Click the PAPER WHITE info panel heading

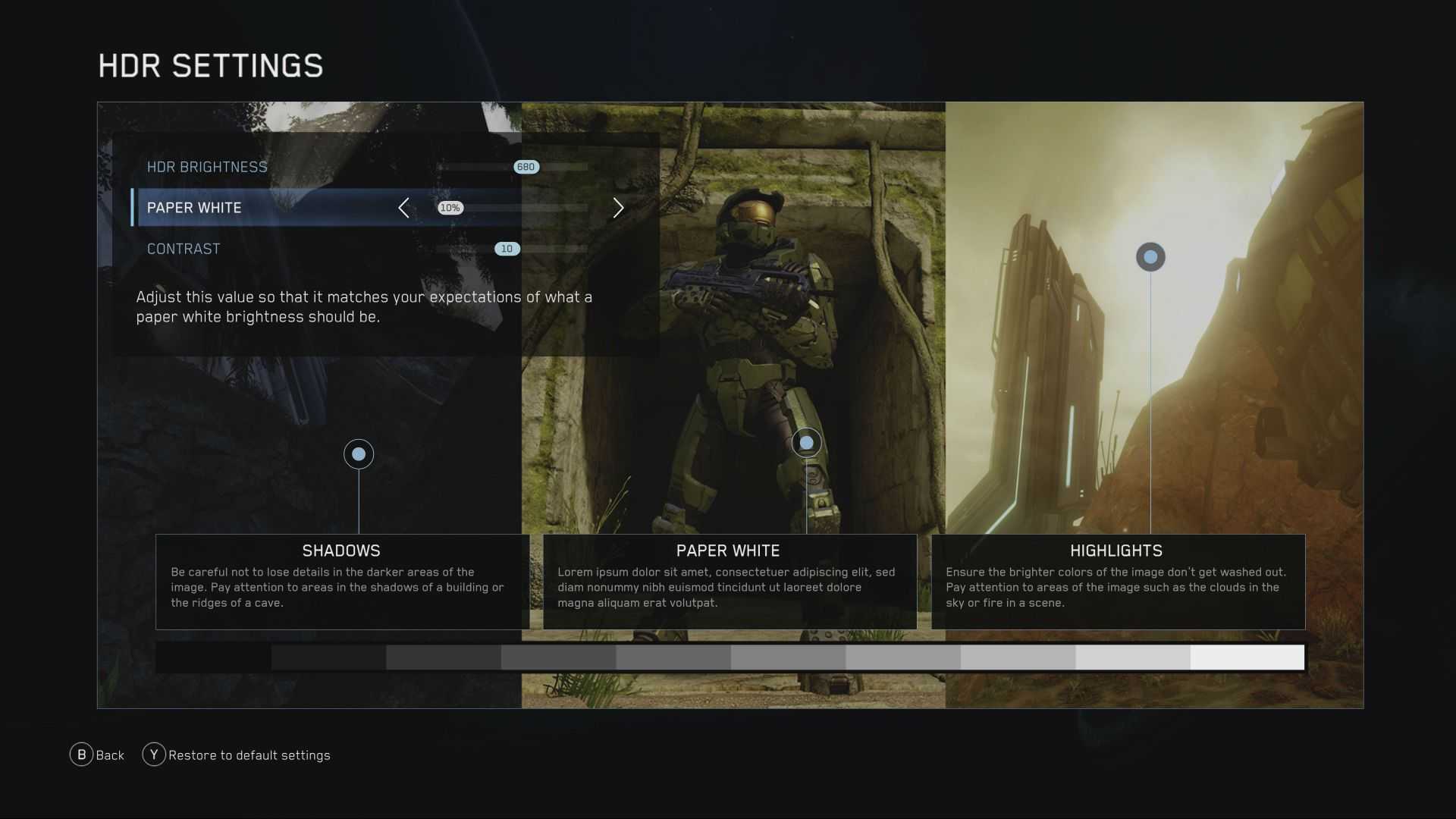[x=728, y=551]
